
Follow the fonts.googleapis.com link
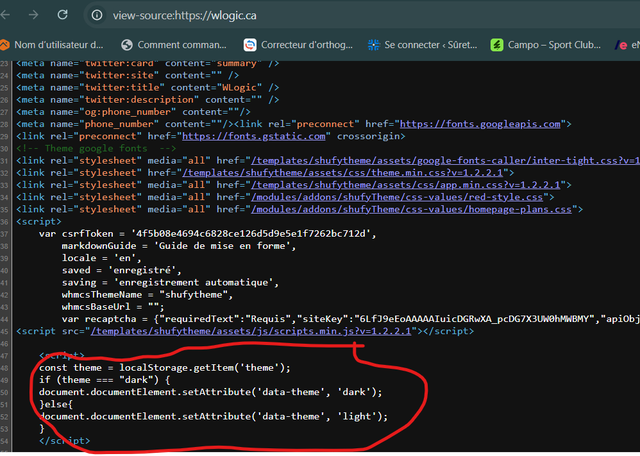coord(480,124)
